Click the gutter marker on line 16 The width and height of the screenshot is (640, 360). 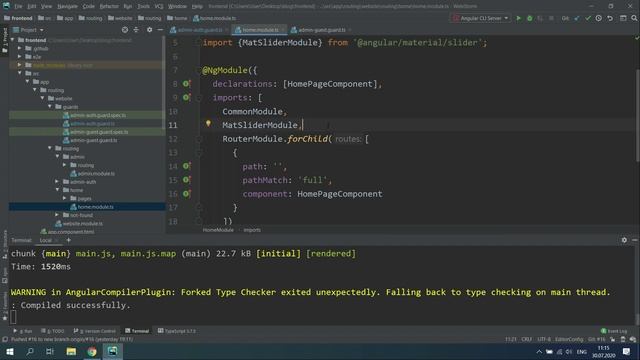pos(187,194)
